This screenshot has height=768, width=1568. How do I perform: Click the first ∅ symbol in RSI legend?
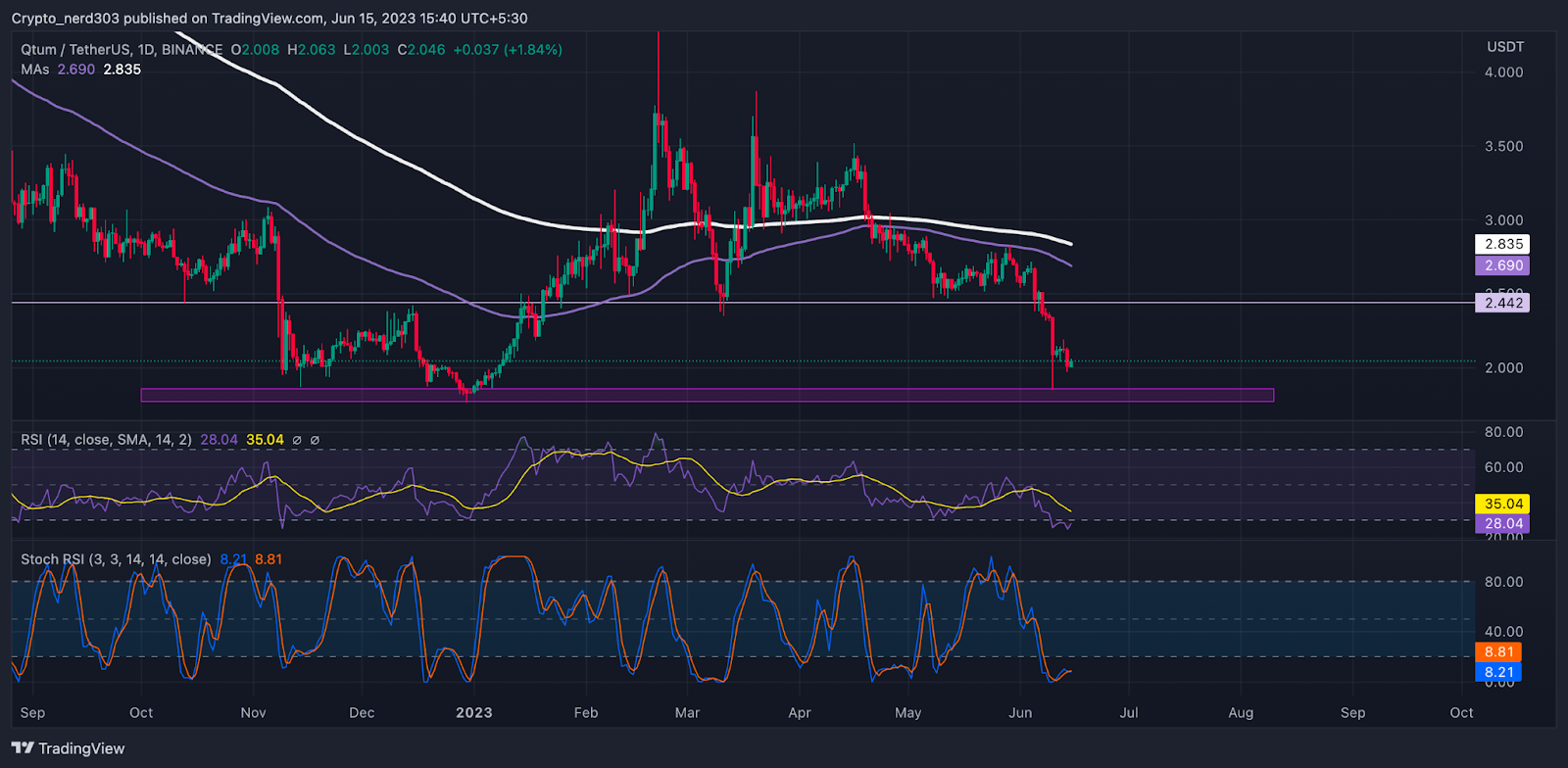(x=297, y=440)
